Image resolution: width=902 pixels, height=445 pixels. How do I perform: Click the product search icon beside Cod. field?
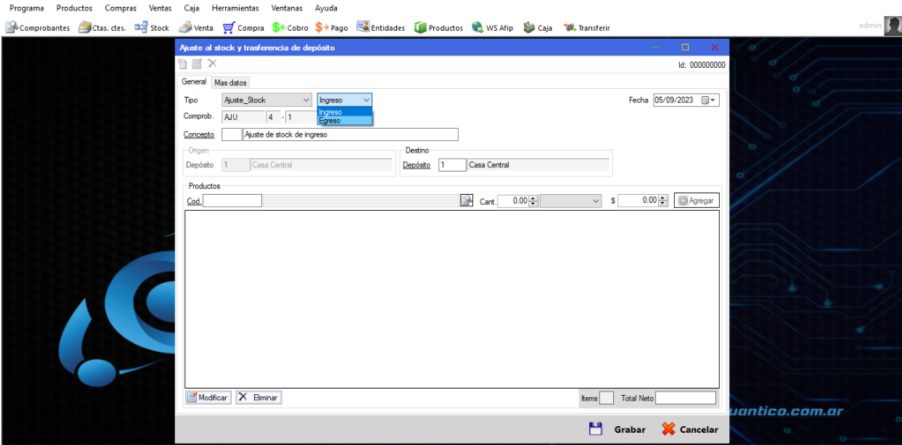[466, 201]
